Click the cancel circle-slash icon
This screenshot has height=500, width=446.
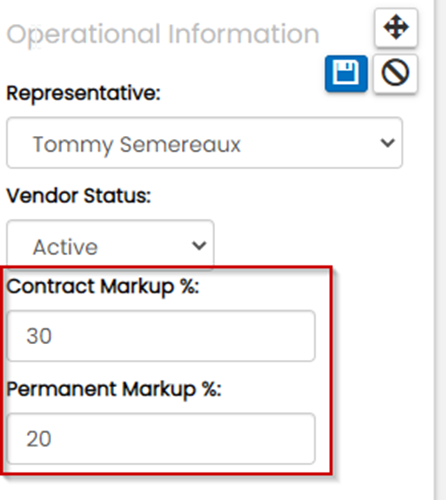click(395, 73)
